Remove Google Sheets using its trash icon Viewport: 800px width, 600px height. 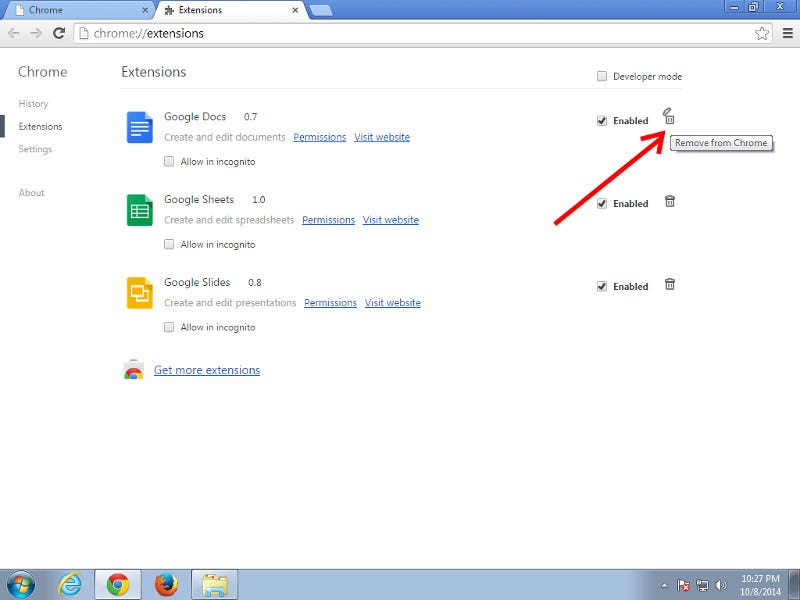click(670, 202)
